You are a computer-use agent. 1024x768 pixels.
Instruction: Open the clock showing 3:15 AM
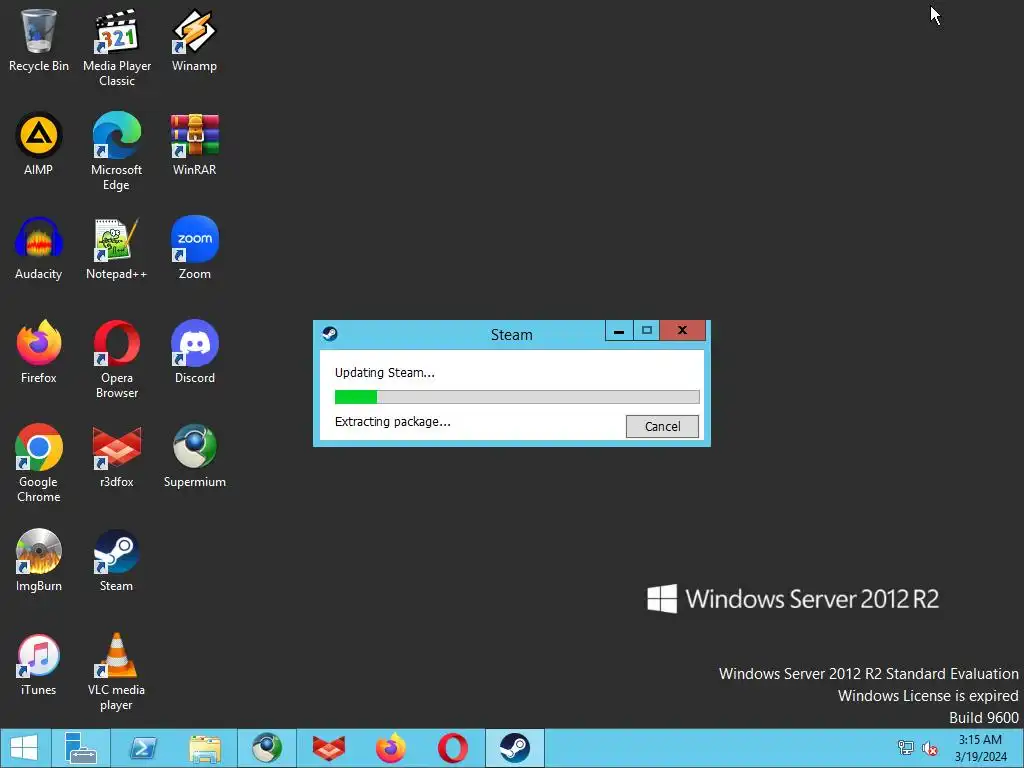click(x=980, y=748)
